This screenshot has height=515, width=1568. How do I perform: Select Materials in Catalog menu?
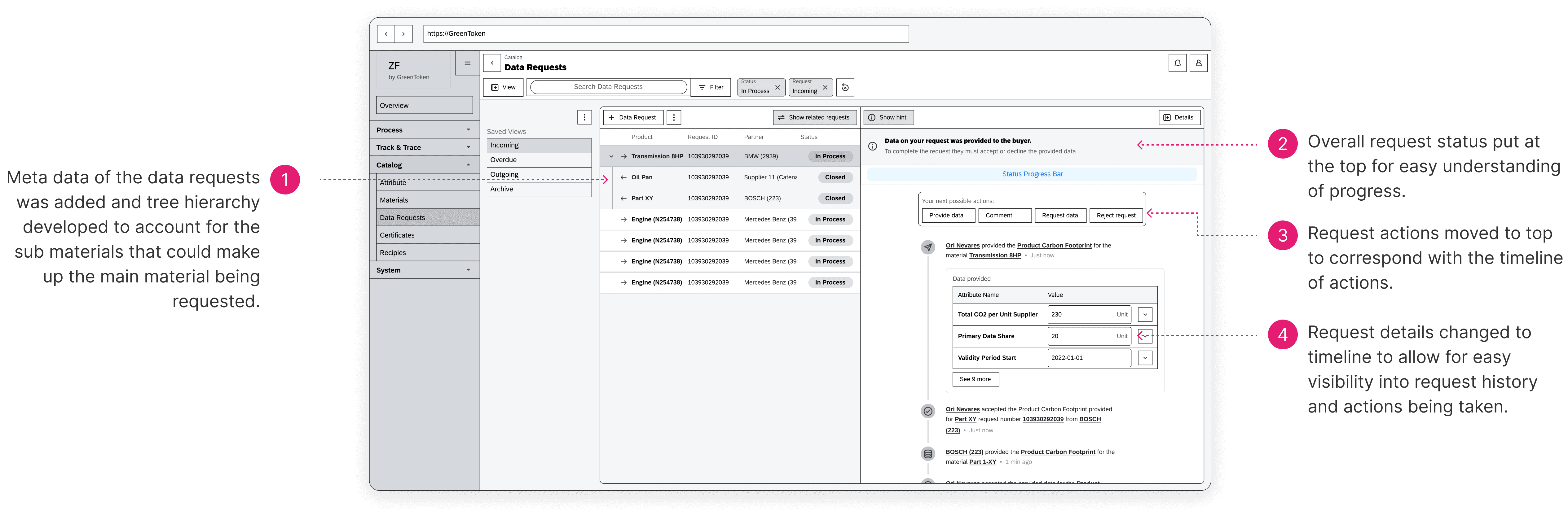[428, 200]
